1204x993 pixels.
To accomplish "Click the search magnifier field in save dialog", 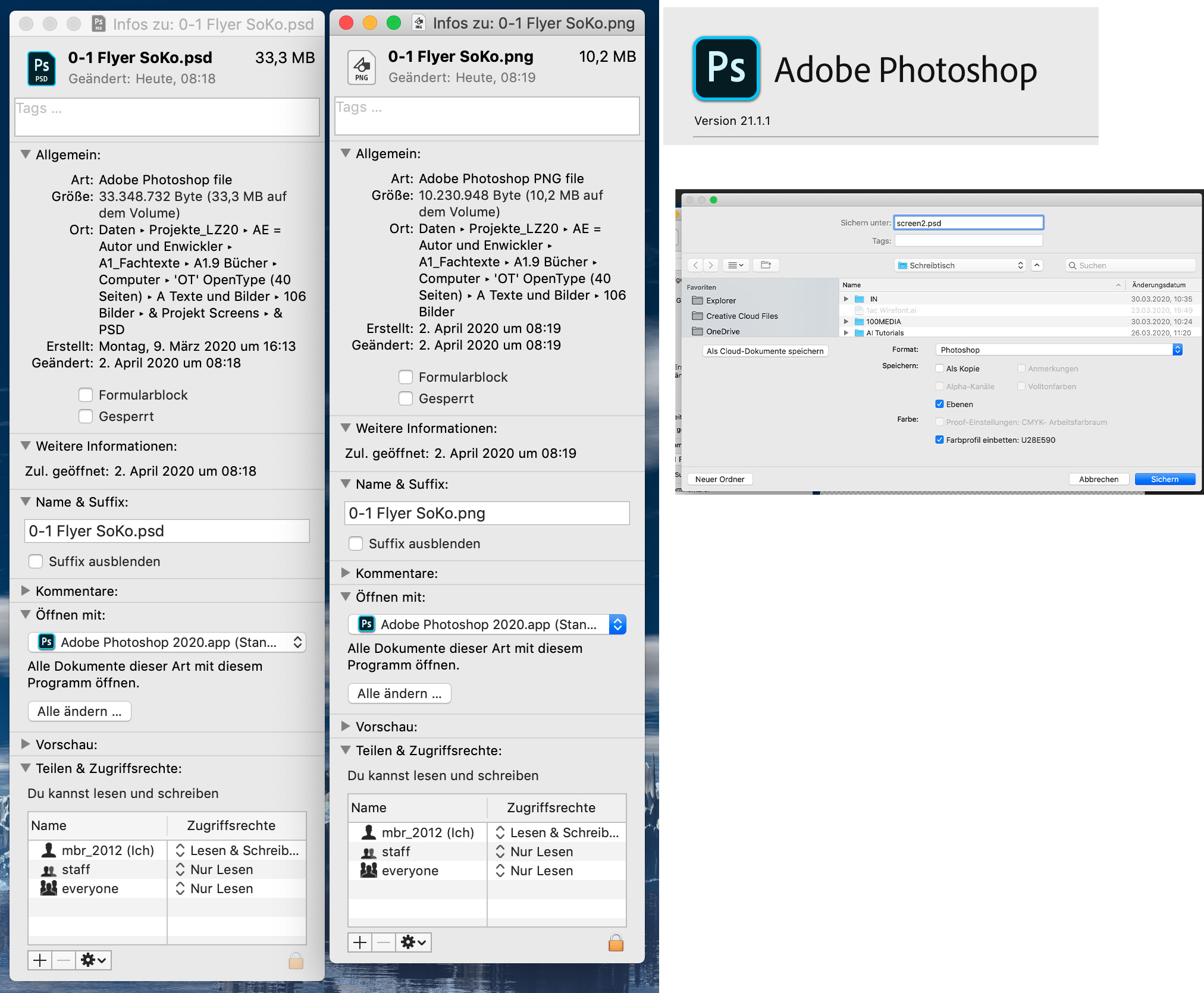I will click(1130, 265).
